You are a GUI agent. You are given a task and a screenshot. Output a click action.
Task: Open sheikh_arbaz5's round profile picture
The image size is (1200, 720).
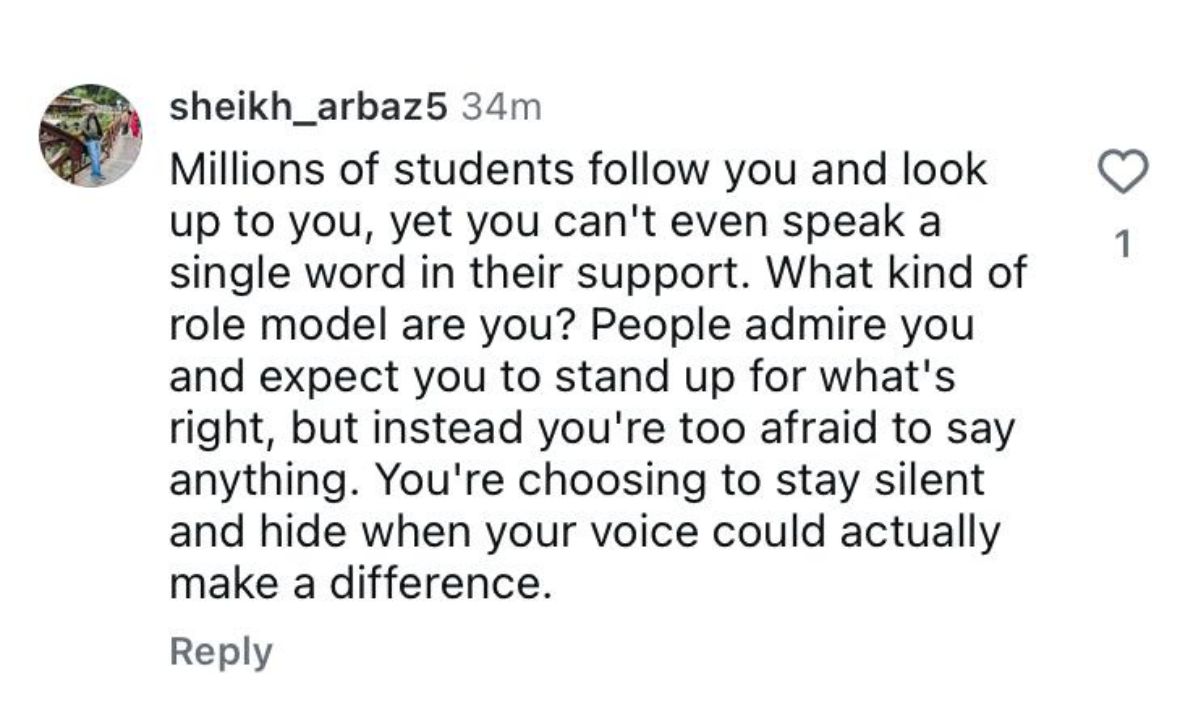[90, 135]
